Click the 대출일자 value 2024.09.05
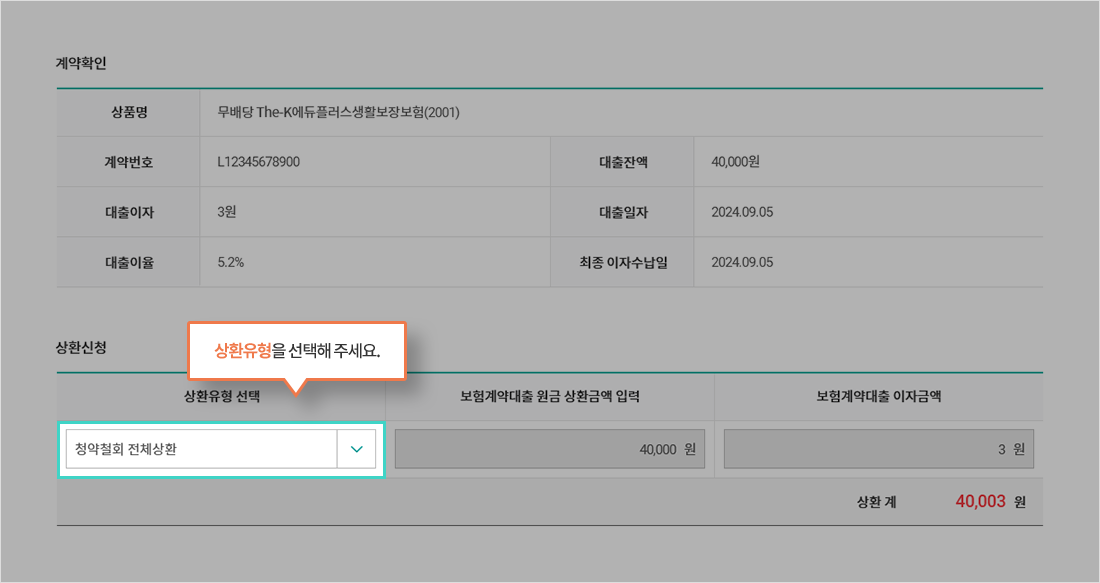1100x583 pixels. pyautogui.click(x=742, y=212)
